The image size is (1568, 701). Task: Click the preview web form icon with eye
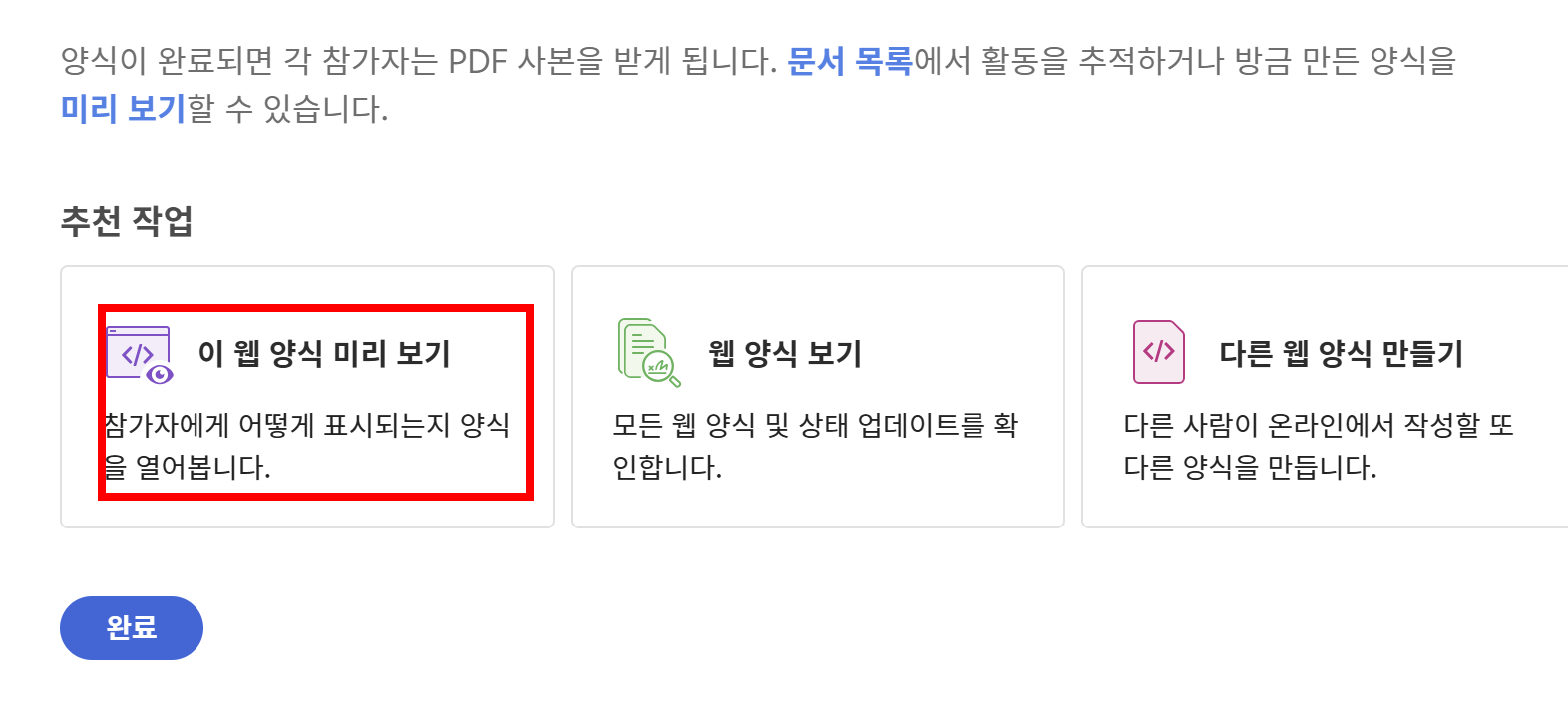coord(140,354)
